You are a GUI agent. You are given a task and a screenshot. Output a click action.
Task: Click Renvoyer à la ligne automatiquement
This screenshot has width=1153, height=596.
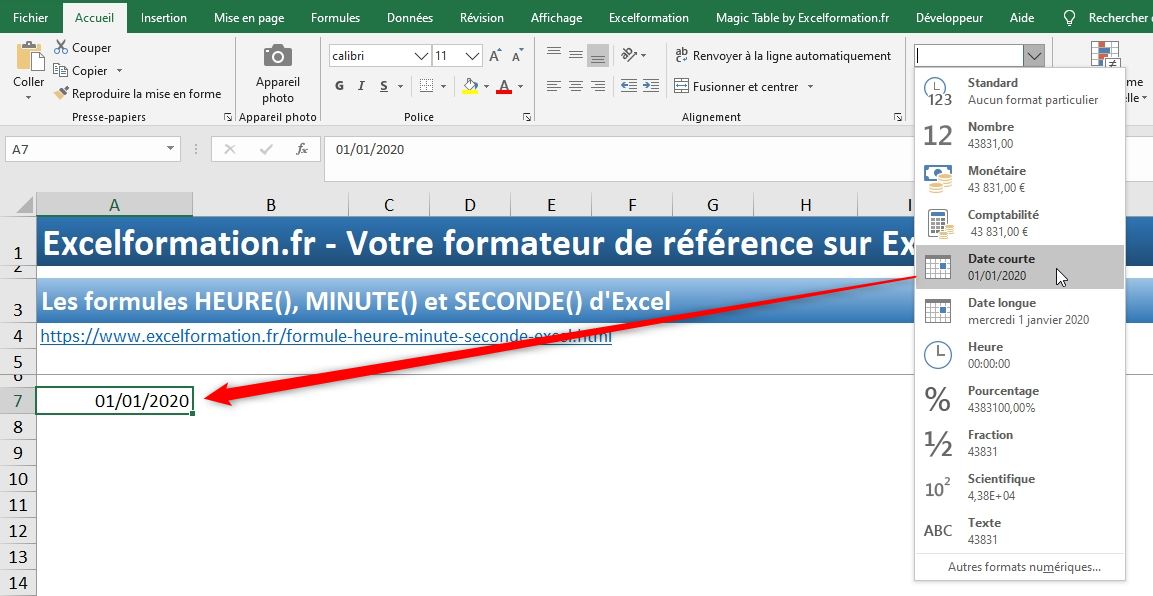[782, 56]
